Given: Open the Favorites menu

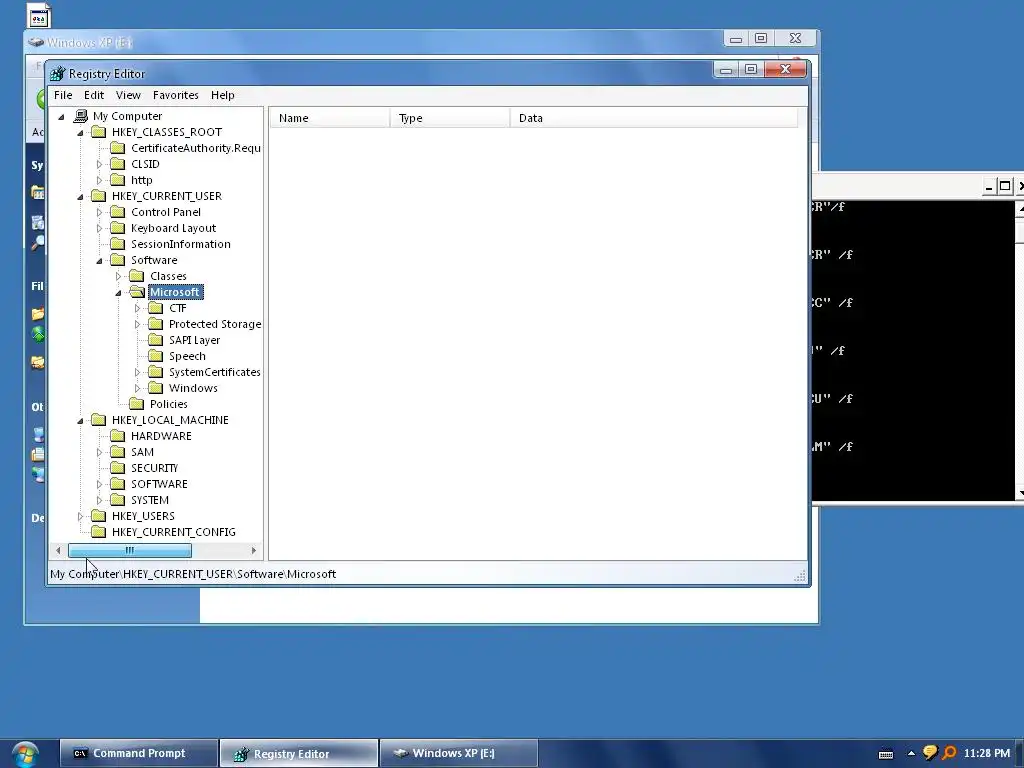Looking at the screenshot, I should (x=175, y=95).
